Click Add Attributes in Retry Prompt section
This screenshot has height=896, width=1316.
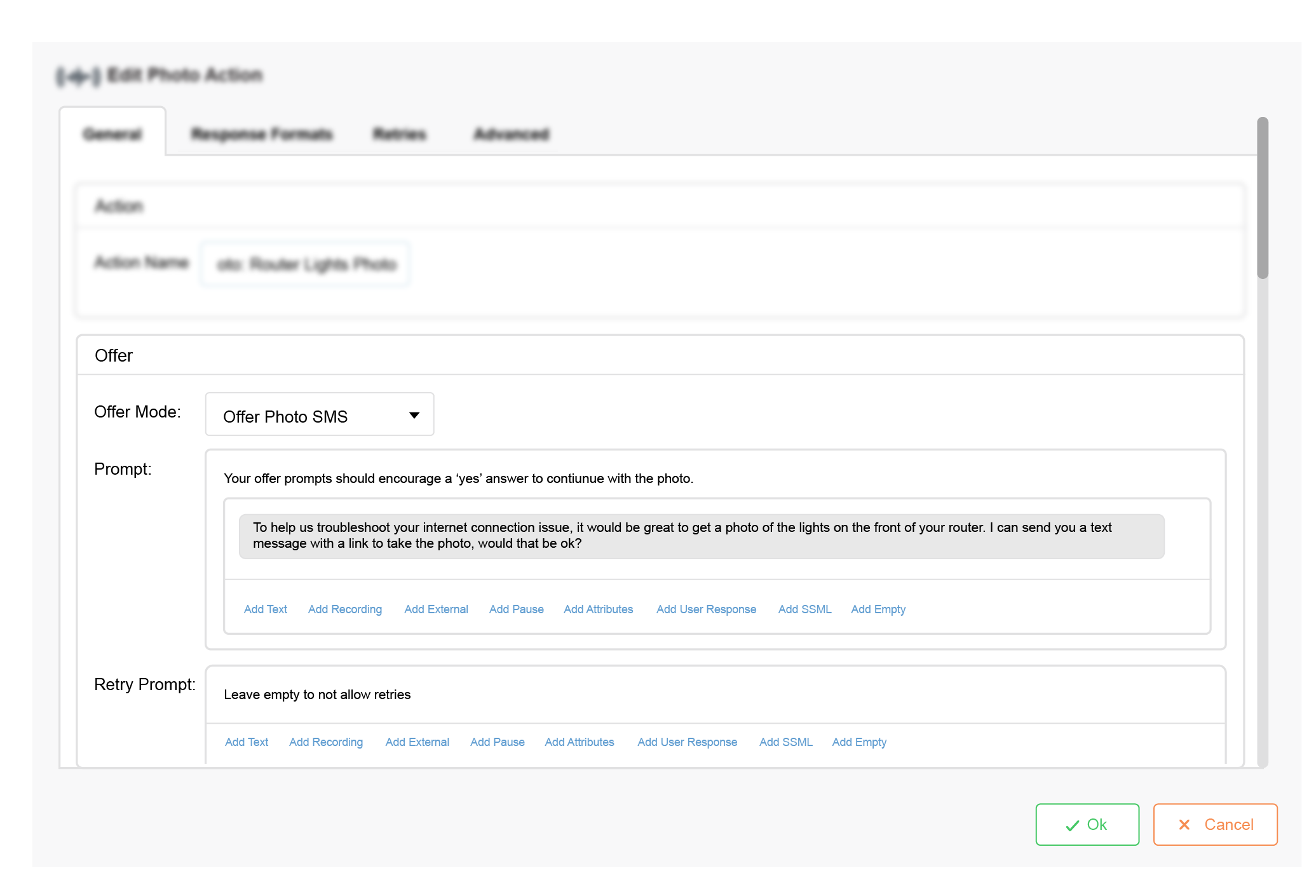pos(579,742)
